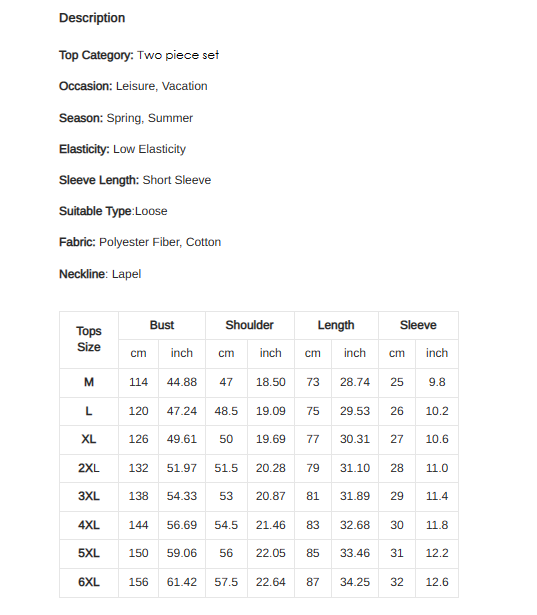
Task: Click the L bust inch value 47.24
Action: (x=182, y=411)
